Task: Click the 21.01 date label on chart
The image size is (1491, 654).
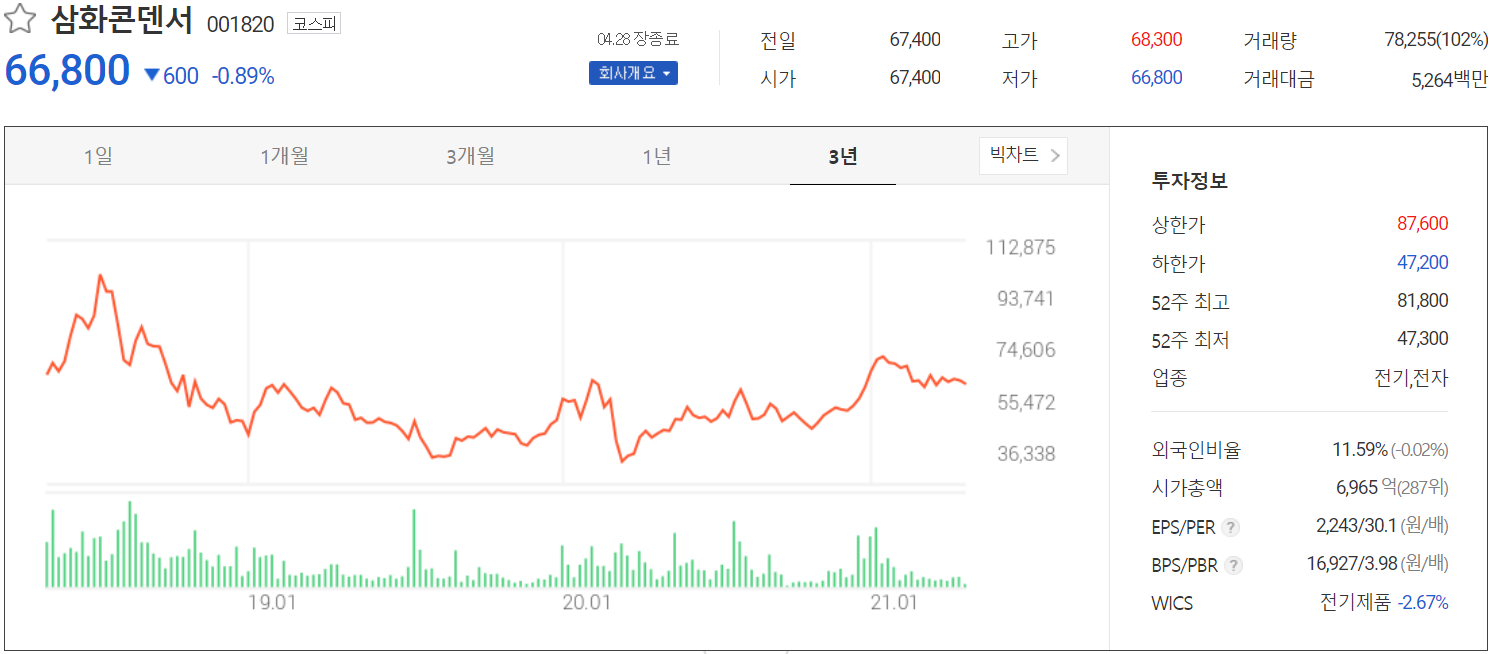Action: [895, 603]
